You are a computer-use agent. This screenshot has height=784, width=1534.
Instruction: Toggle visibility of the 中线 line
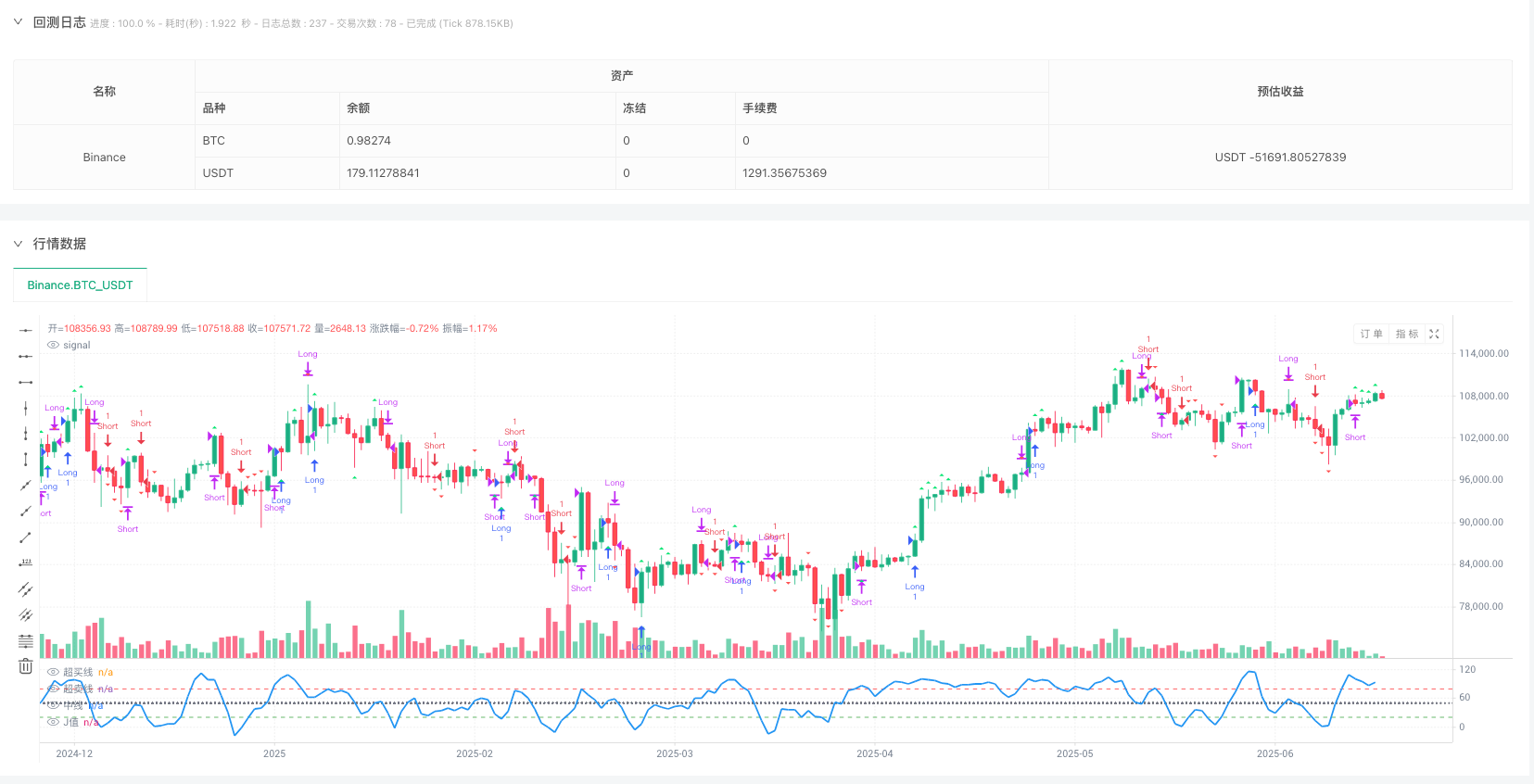(x=53, y=706)
